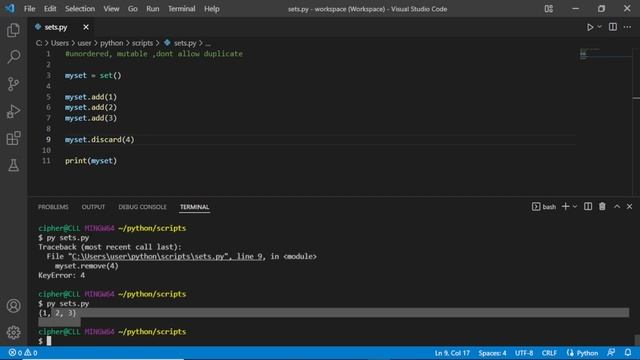Change encoding via UTF-8 status item
Image resolution: width=640 pixels, height=360 pixels.
(x=524, y=353)
